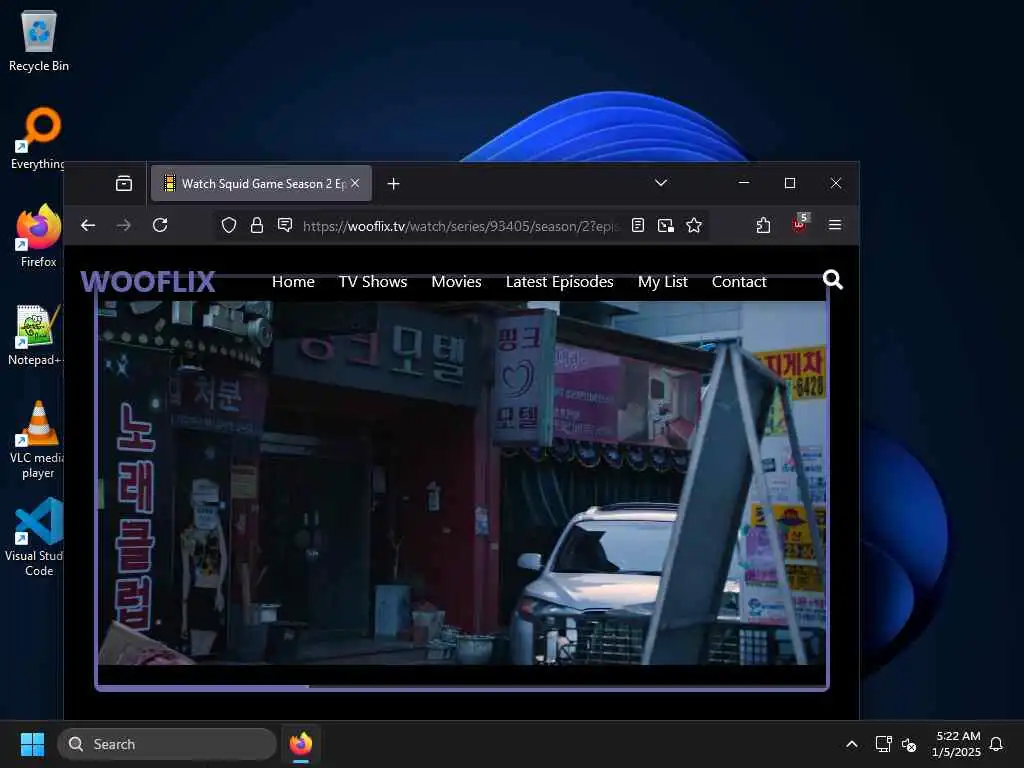Screen dimensions: 1024x768
Task: Launch the Everything search desktop shortcut
Action: (x=39, y=138)
